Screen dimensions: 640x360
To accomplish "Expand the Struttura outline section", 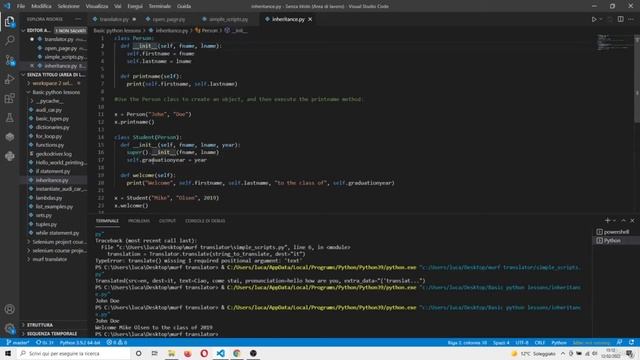I will (x=53, y=325).
